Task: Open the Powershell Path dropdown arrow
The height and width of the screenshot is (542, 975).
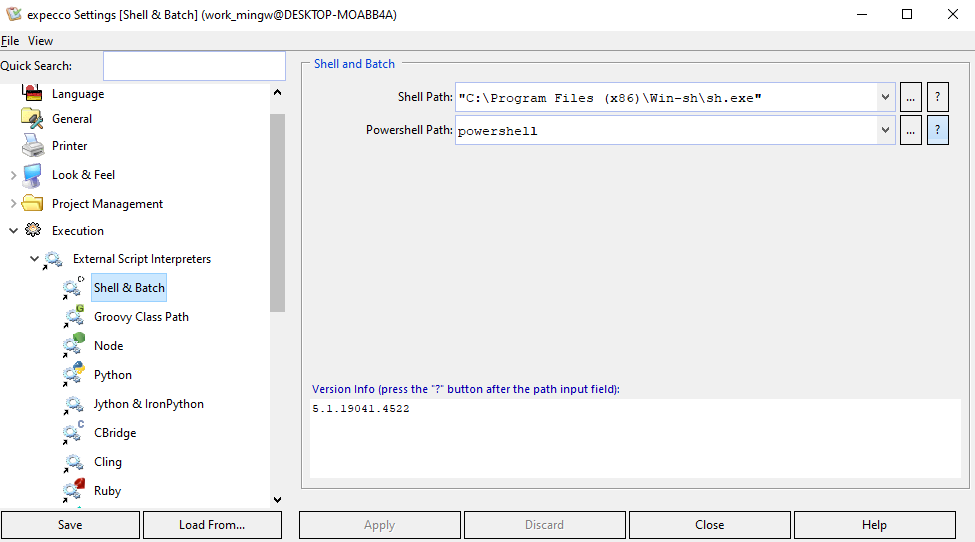Action: click(x=885, y=131)
